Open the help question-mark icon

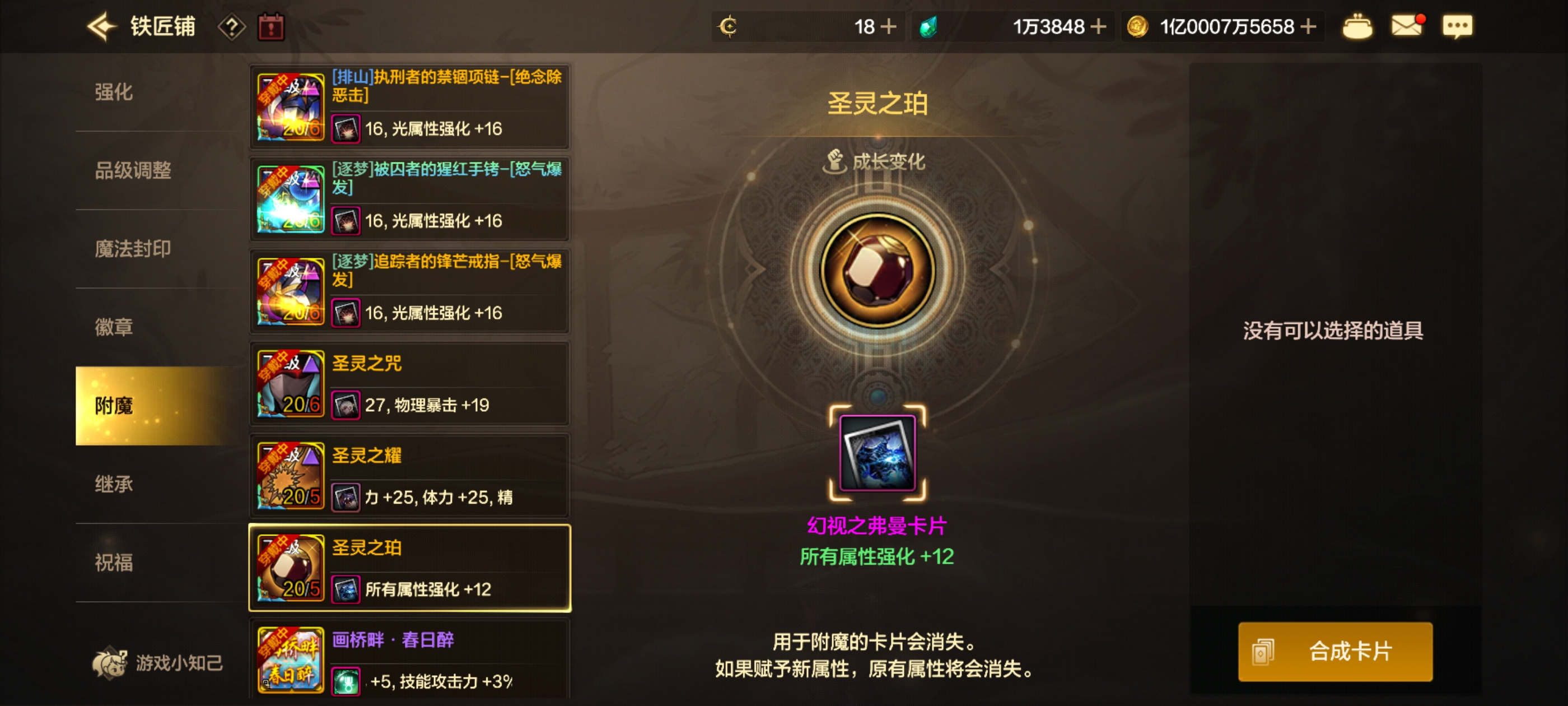[x=231, y=27]
